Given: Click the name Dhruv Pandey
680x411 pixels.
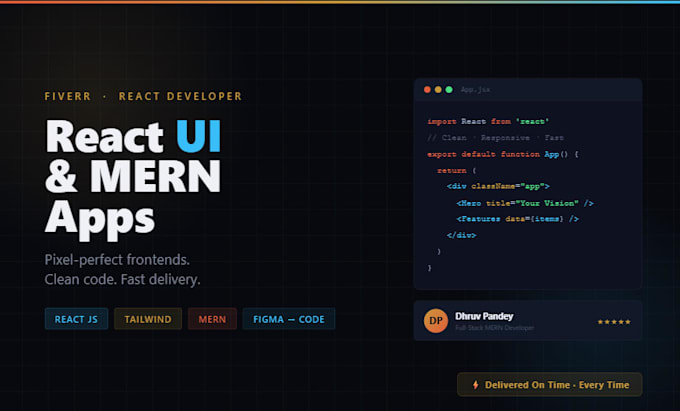Looking at the screenshot, I should [x=484, y=316].
